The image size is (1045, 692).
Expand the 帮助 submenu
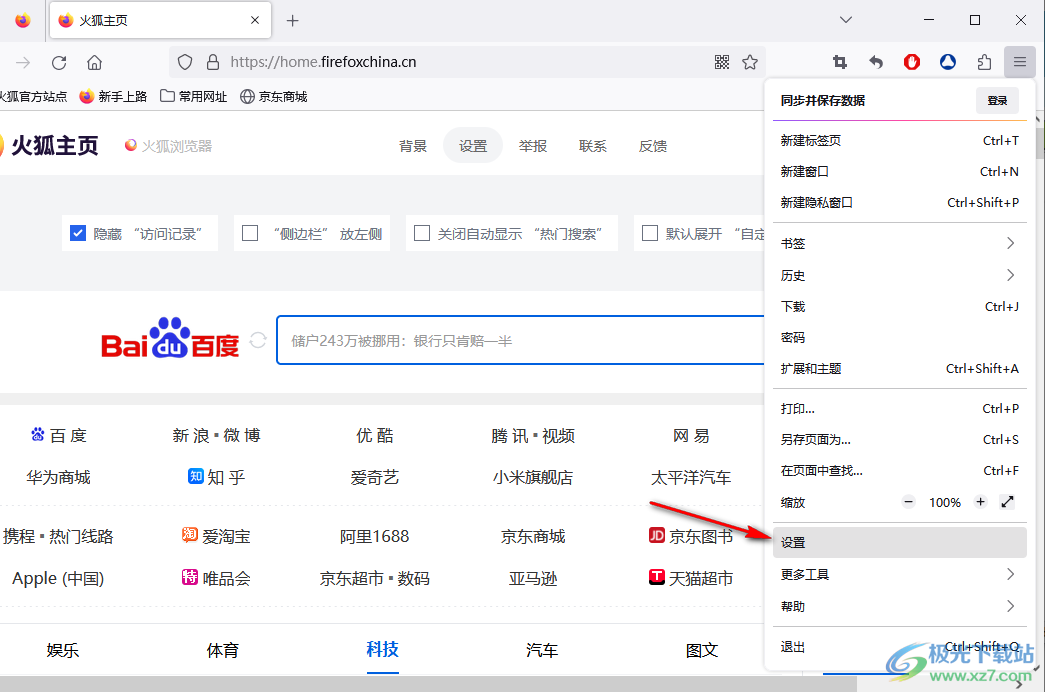(x=899, y=606)
